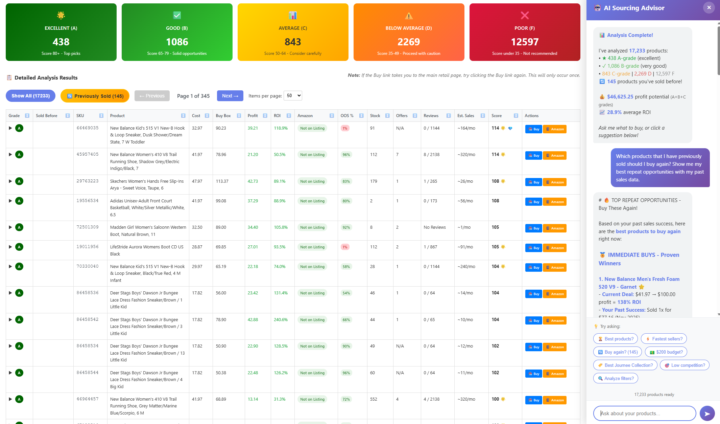Expand the row for SKU 45957405
Viewport: 720px width, 424px height.
pyautogui.click(x=10, y=154)
